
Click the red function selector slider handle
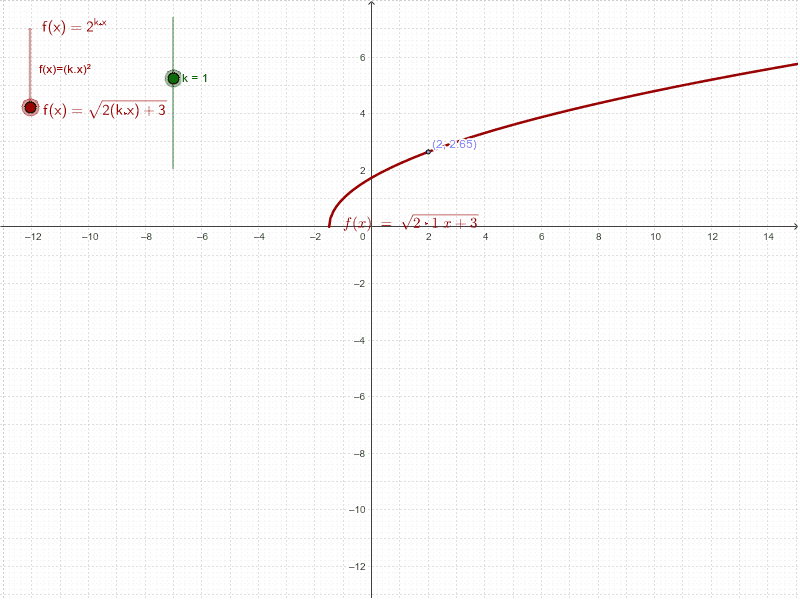(x=31, y=108)
